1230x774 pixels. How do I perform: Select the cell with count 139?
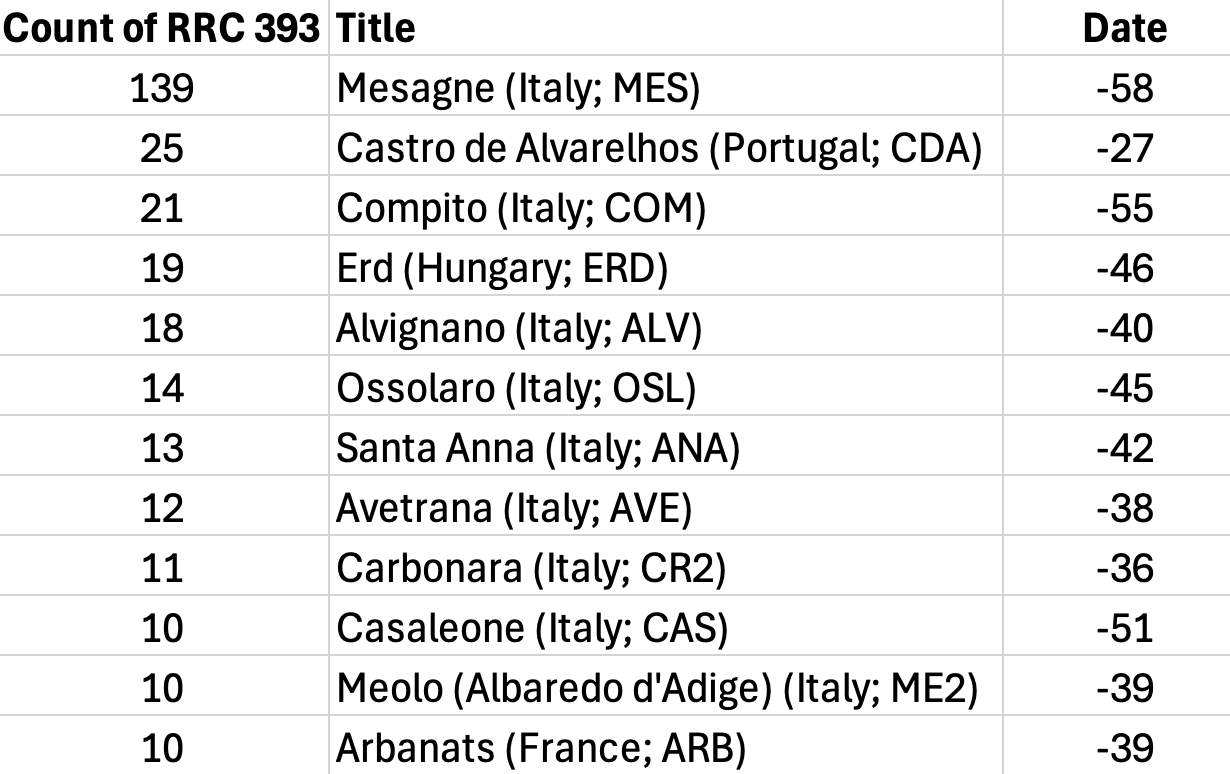point(162,89)
